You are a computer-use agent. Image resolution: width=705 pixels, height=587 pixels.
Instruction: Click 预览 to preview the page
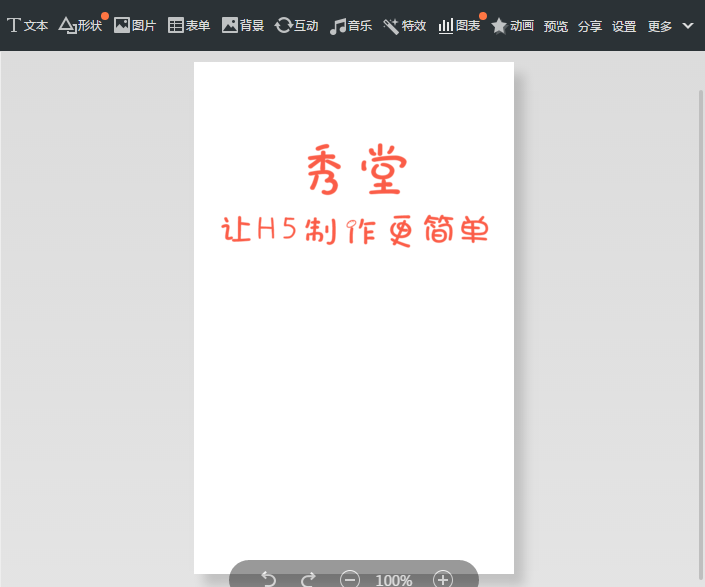point(556,27)
